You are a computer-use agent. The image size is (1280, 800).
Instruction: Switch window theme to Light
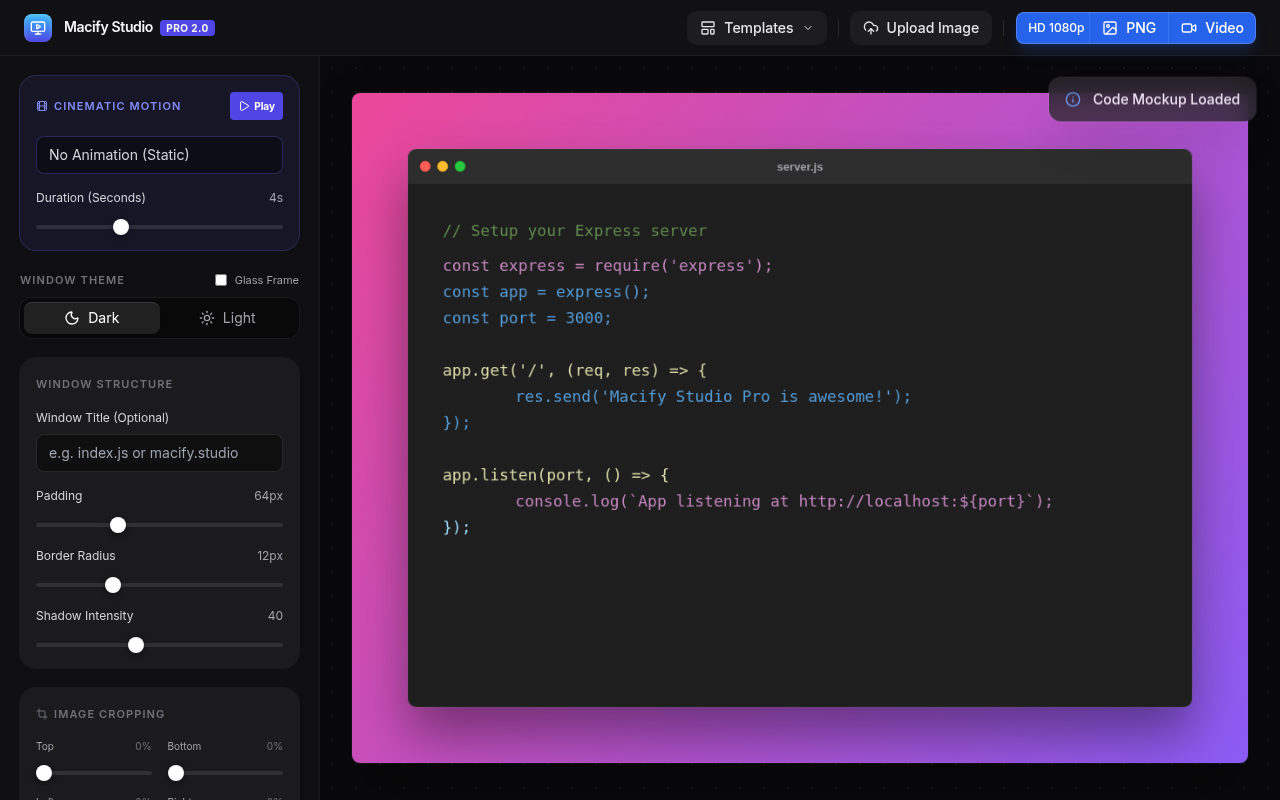(x=228, y=318)
